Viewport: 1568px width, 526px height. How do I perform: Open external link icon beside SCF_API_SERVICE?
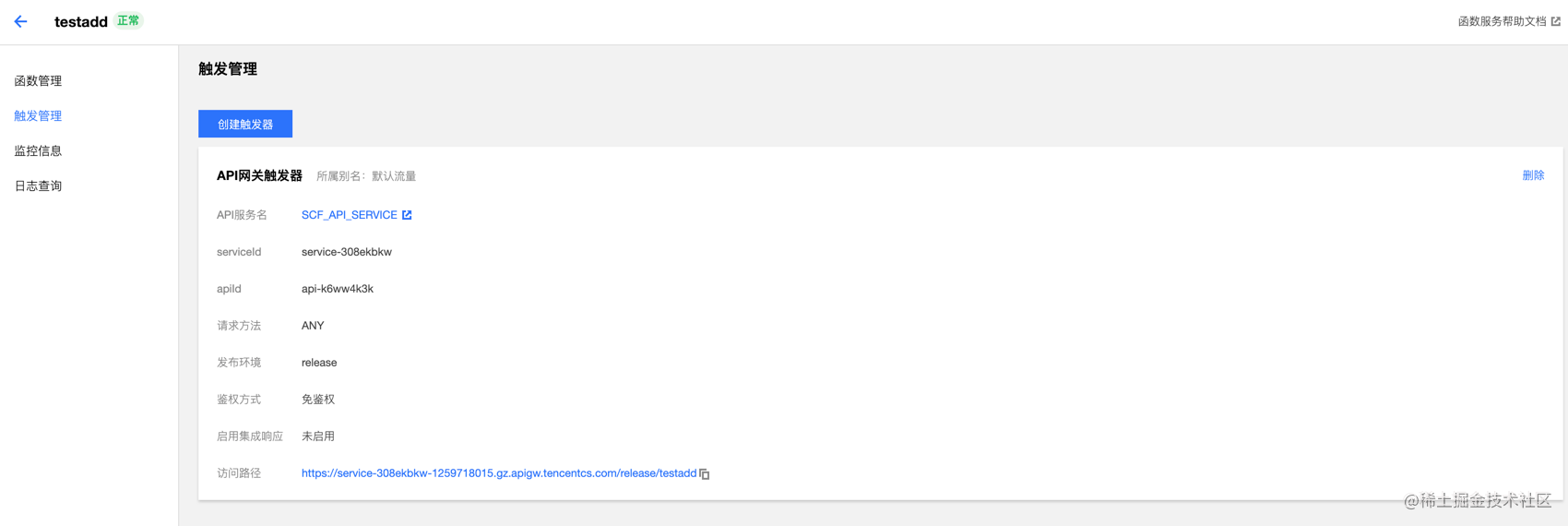click(x=407, y=215)
